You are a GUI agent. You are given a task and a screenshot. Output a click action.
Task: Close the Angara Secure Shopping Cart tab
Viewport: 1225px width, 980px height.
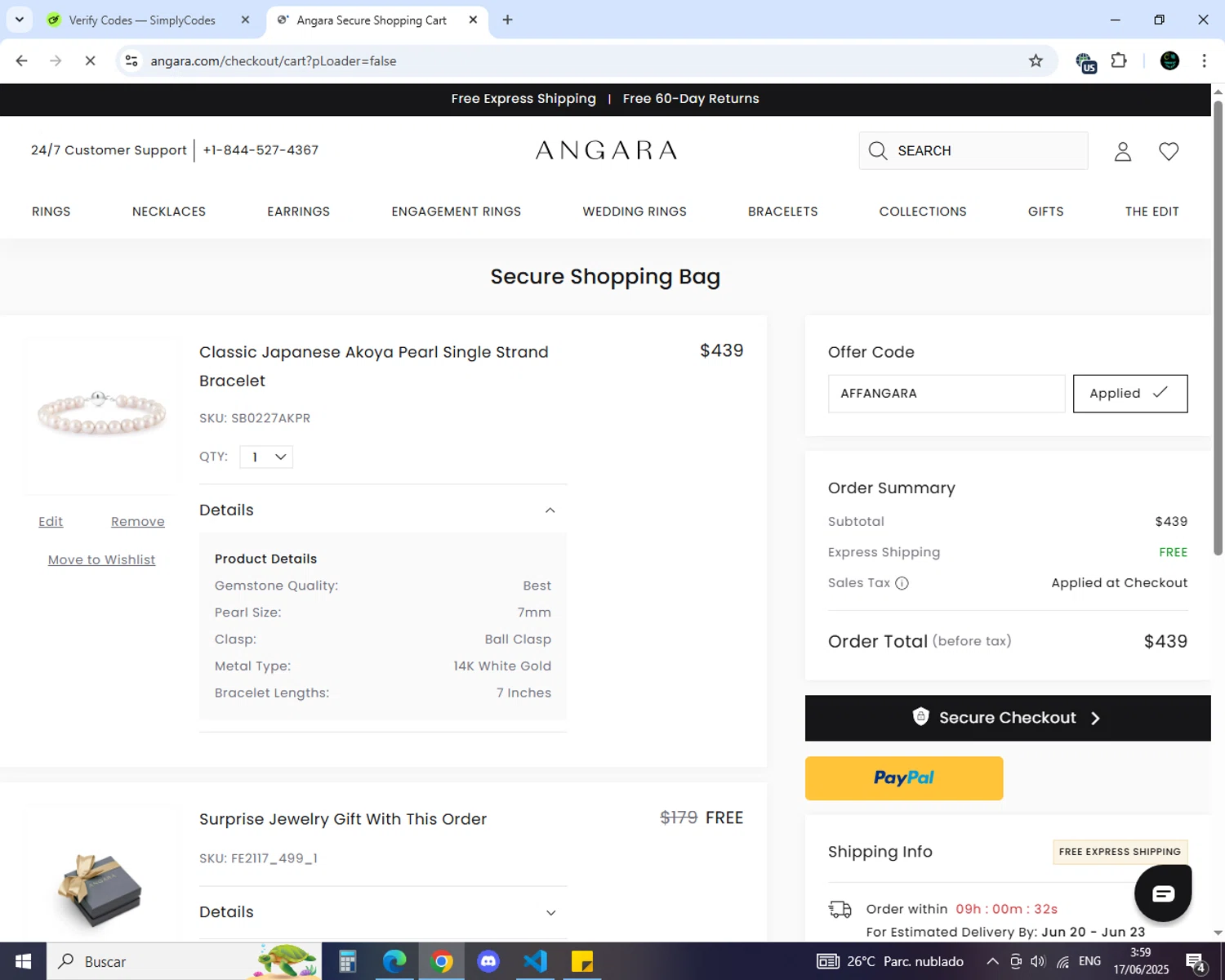(x=473, y=20)
